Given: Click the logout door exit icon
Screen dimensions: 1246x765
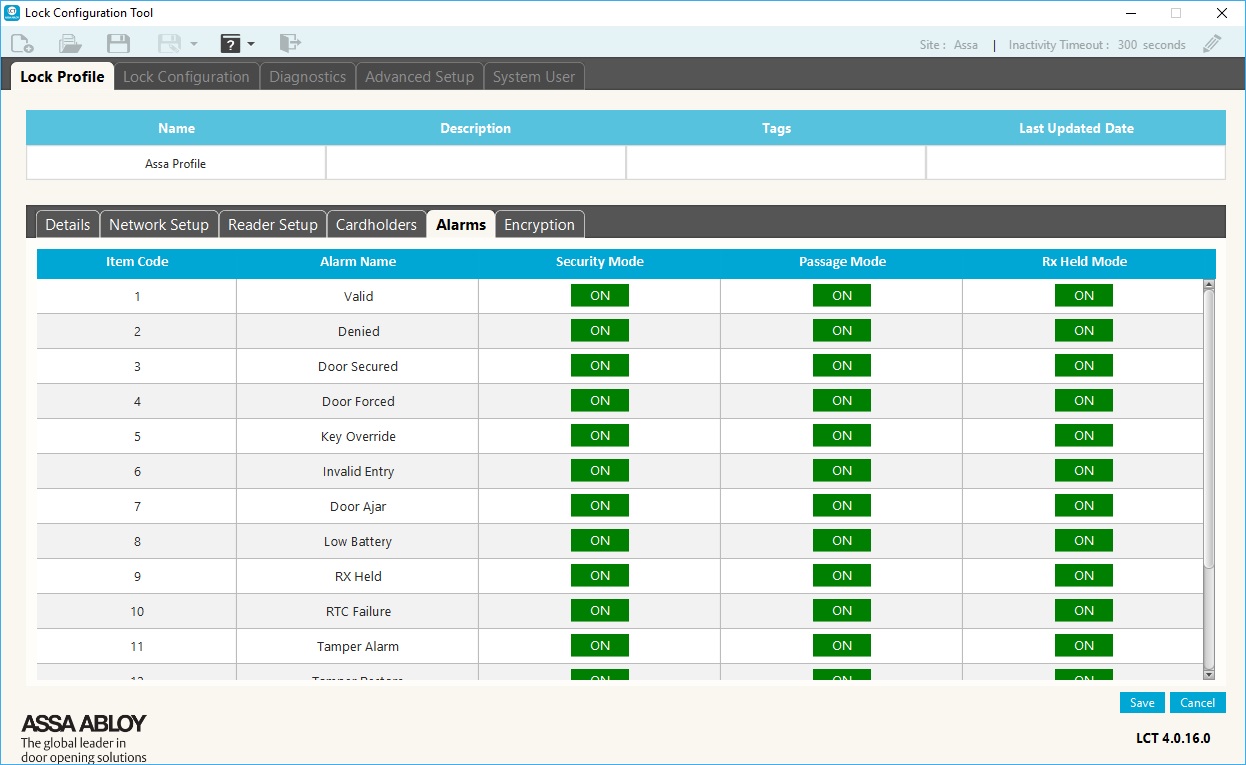Looking at the screenshot, I should [x=290, y=43].
